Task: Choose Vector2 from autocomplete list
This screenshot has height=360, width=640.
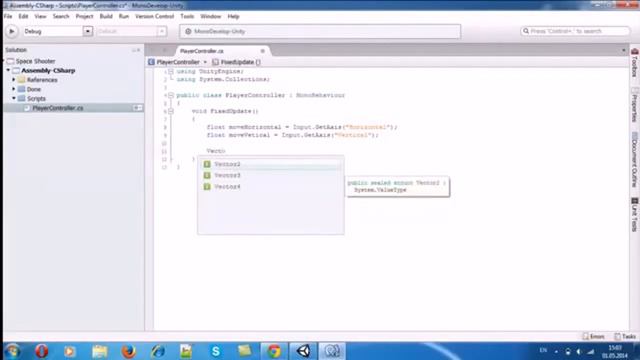Action: coord(271,164)
